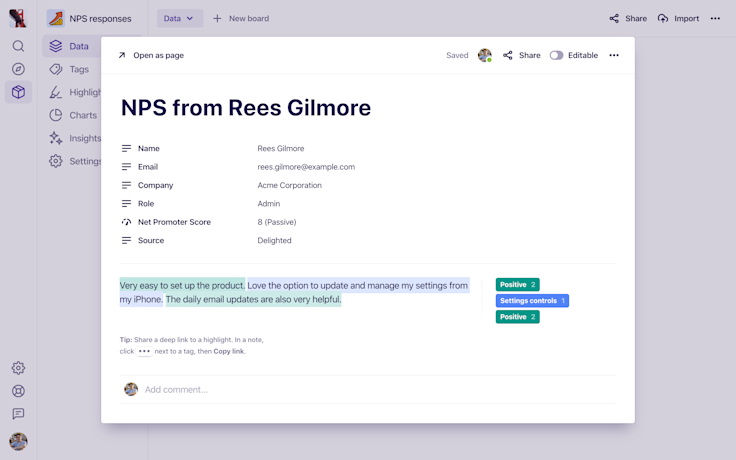Select Settings in the project sidebar
Screen dimensions: 736x460
point(74,161)
